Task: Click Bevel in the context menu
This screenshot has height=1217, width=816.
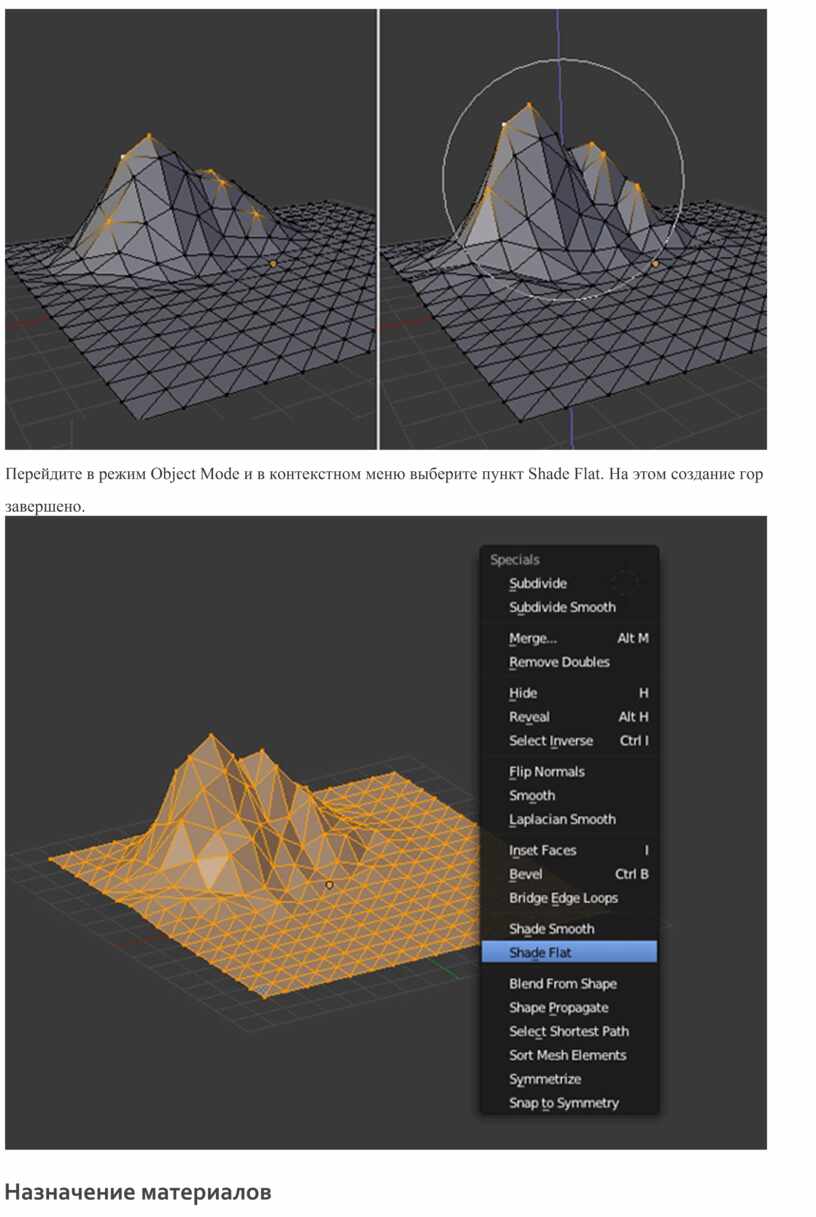Action: coord(569,875)
